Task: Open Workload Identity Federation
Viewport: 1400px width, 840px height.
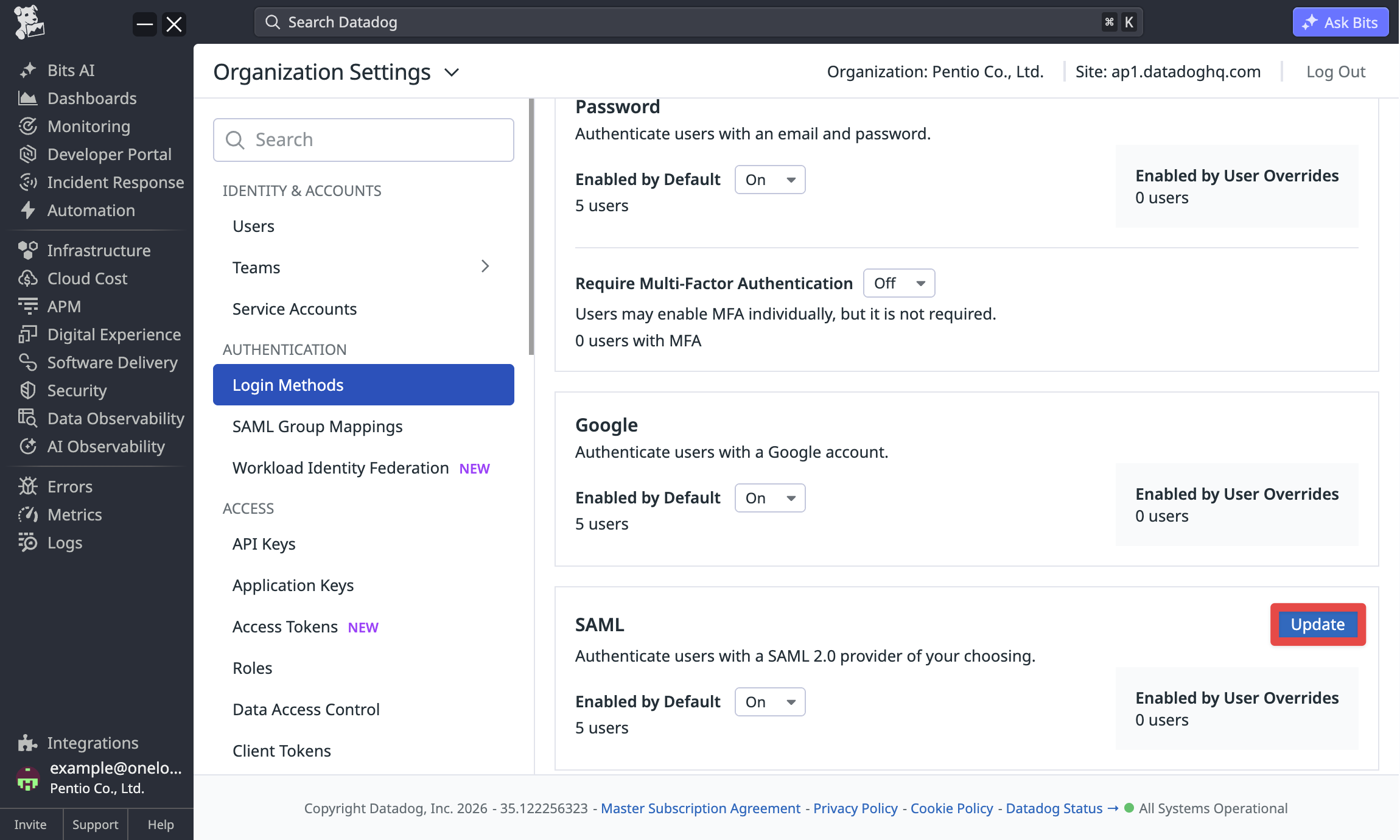Action: pyautogui.click(x=363, y=468)
